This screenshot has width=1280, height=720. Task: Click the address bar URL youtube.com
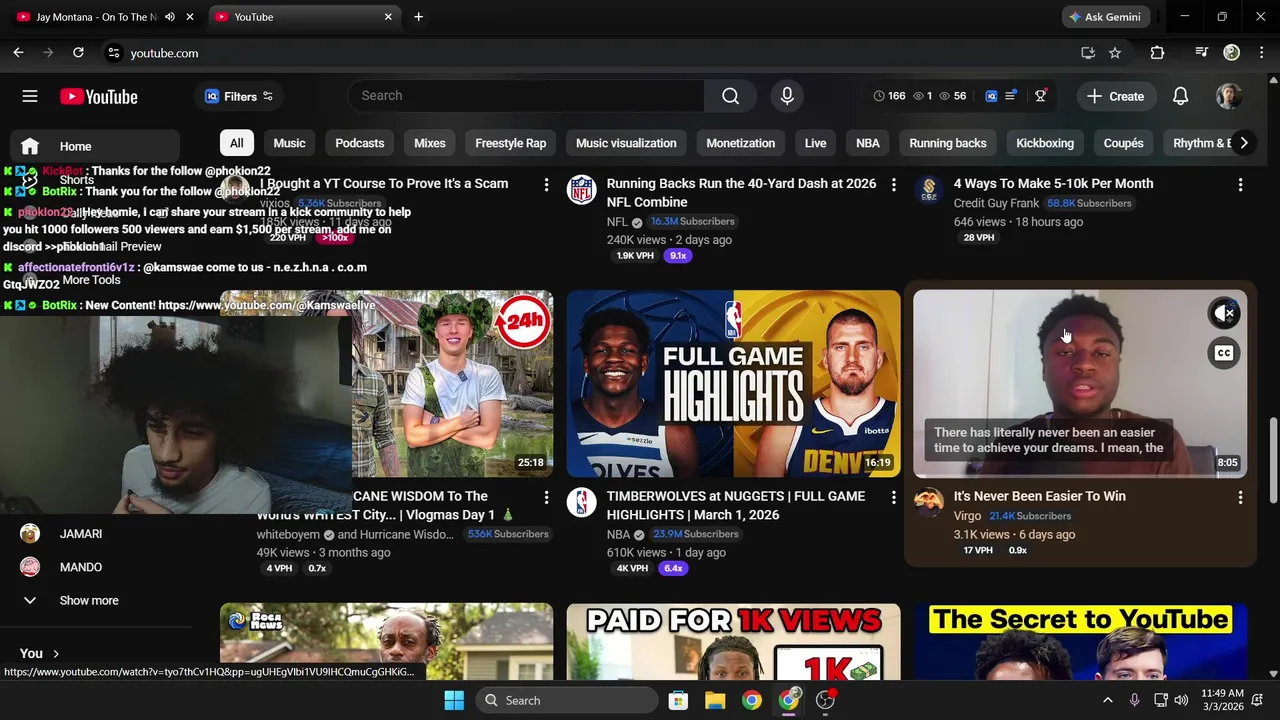[164, 53]
